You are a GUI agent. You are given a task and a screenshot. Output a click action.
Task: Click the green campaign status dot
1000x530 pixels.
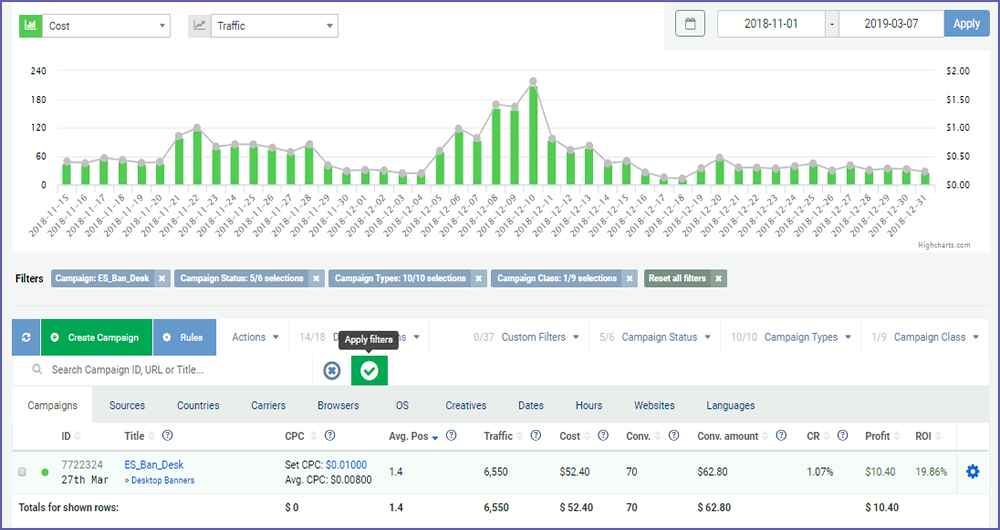click(45, 472)
